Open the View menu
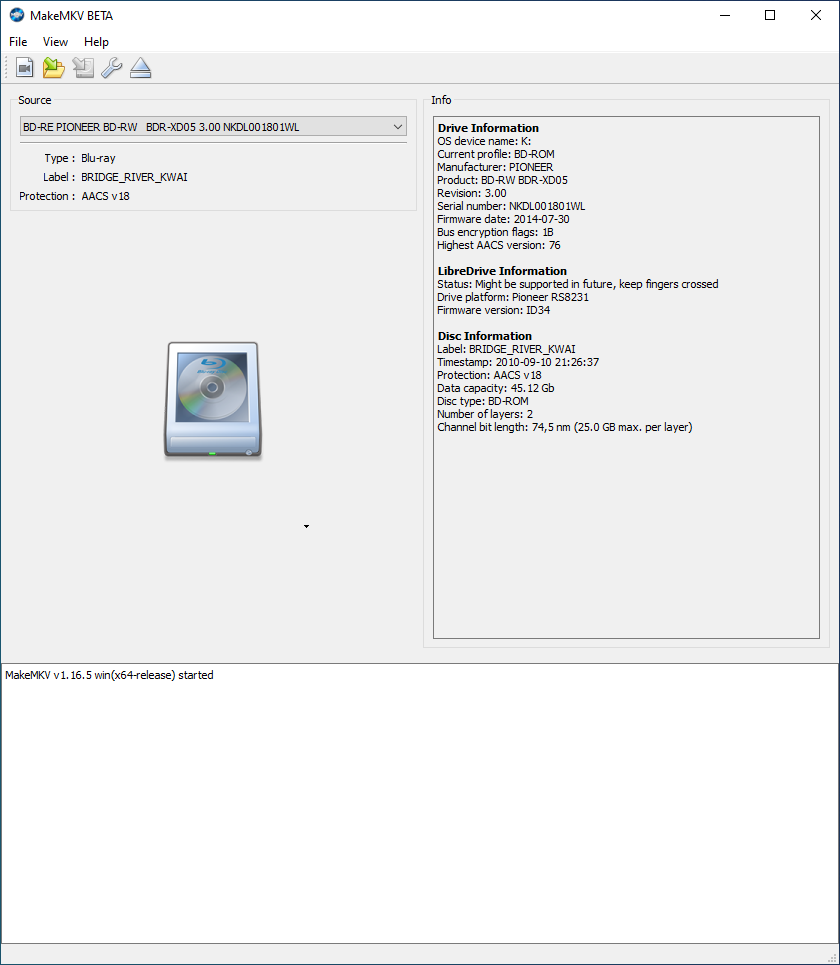Viewport: 840px width, 965px height. click(55, 42)
